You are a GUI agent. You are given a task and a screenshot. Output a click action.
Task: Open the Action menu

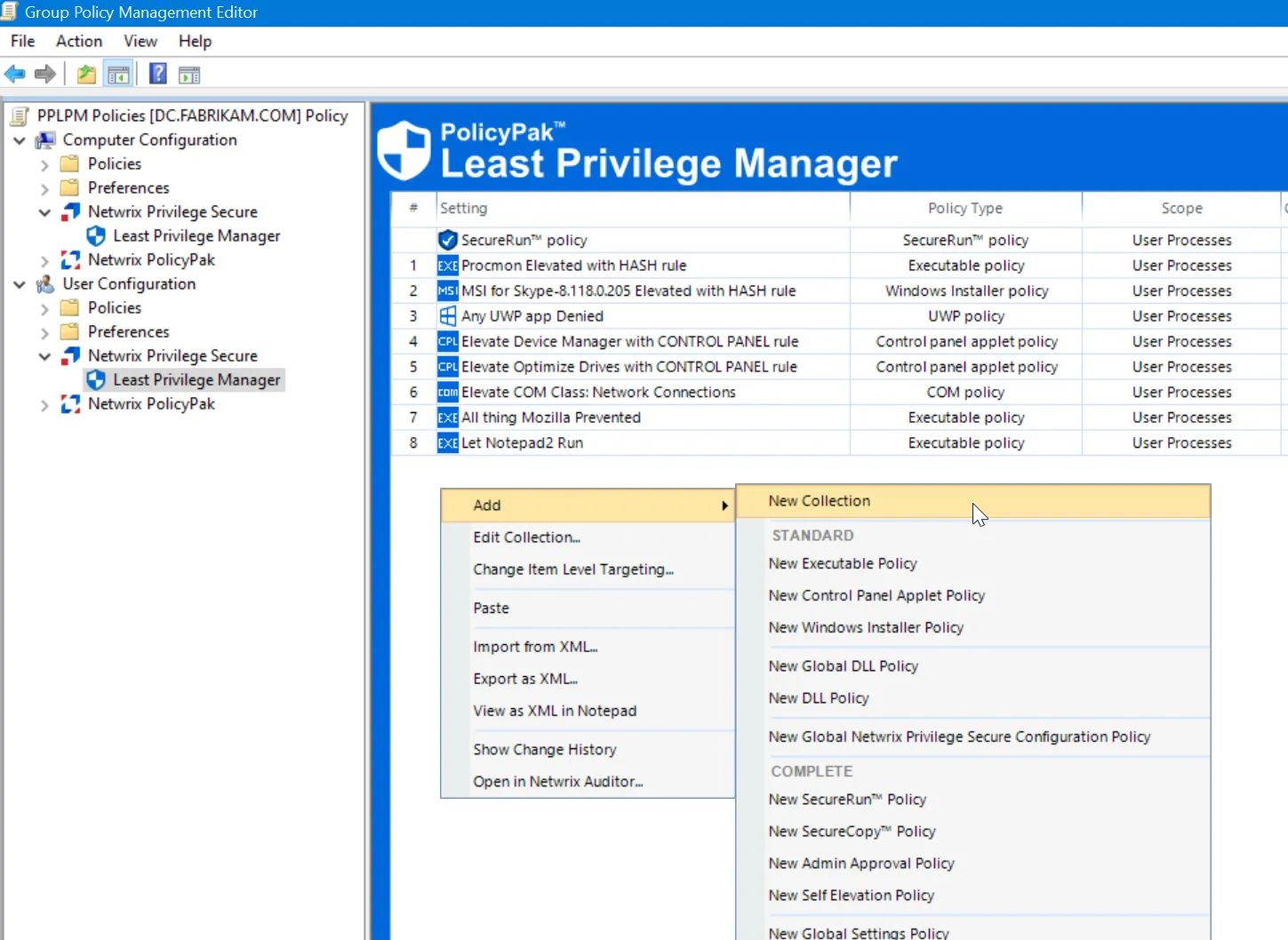[78, 41]
